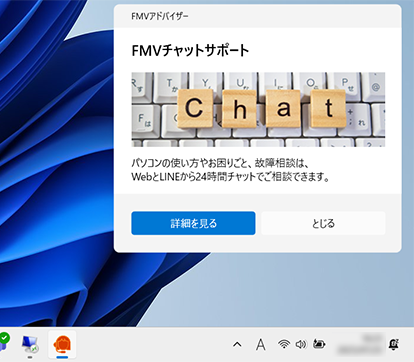Click the wooden t block in banner
Viewport: 414px width, 362px height.
pos(328,108)
